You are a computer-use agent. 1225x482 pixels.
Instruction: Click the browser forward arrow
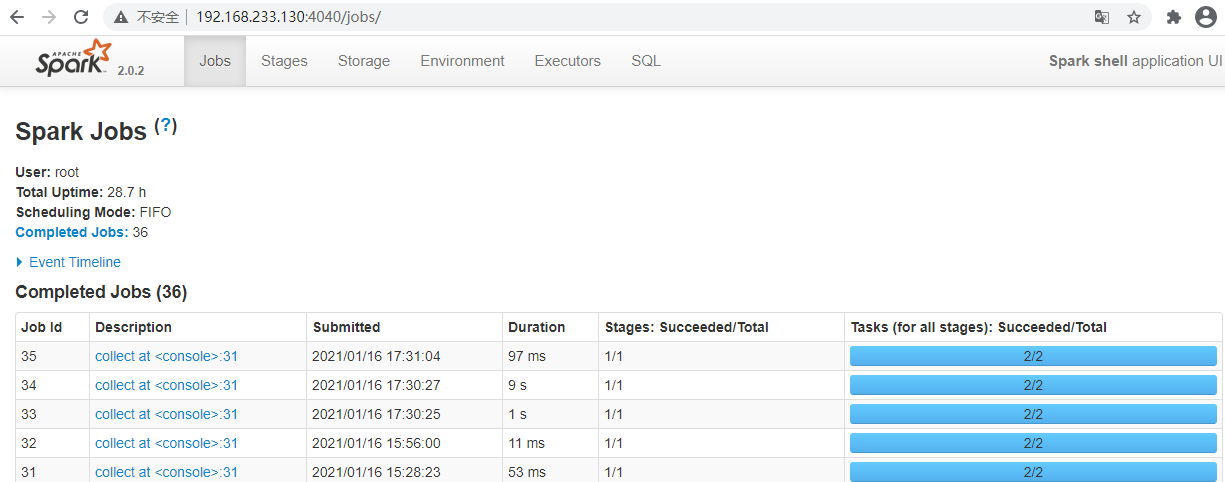point(49,17)
